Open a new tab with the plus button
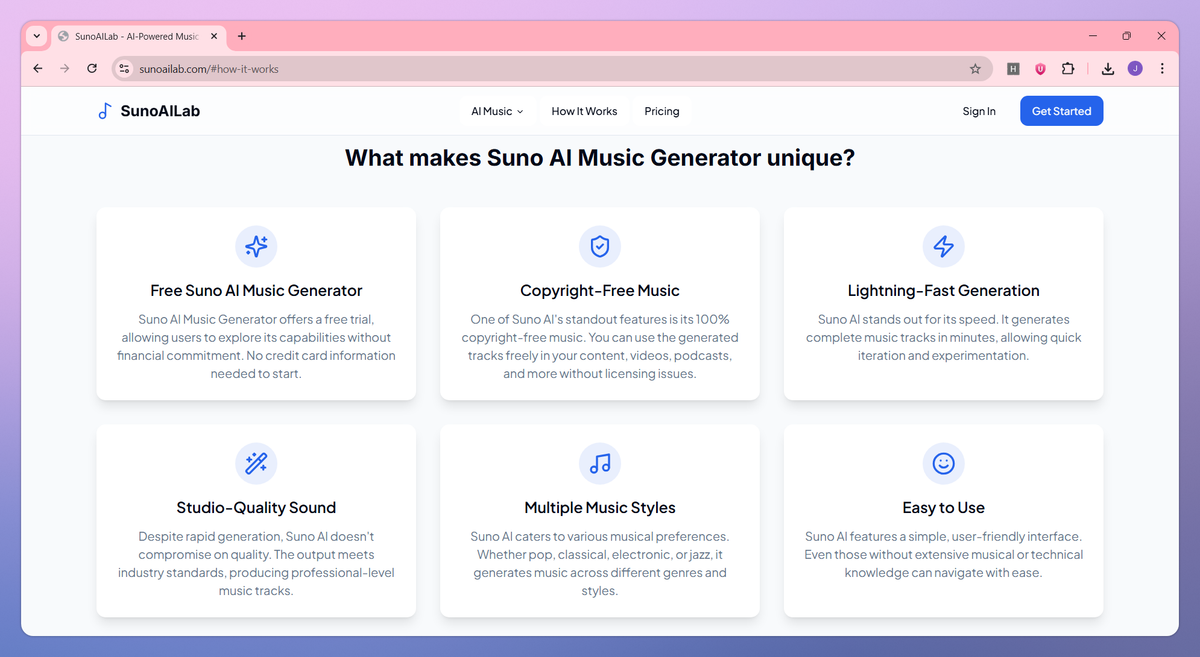Viewport: 1200px width, 657px height. tap(241, 36)
